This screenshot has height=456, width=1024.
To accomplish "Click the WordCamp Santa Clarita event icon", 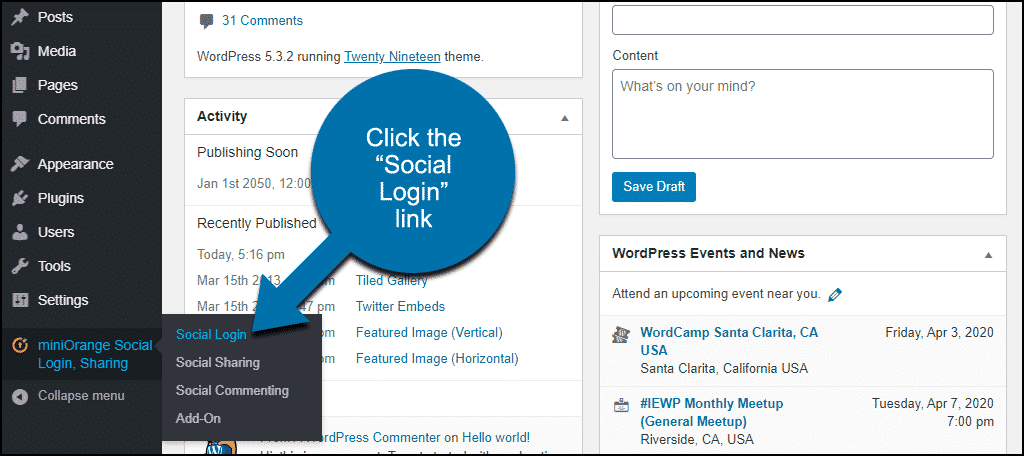I will coord(620,334).
